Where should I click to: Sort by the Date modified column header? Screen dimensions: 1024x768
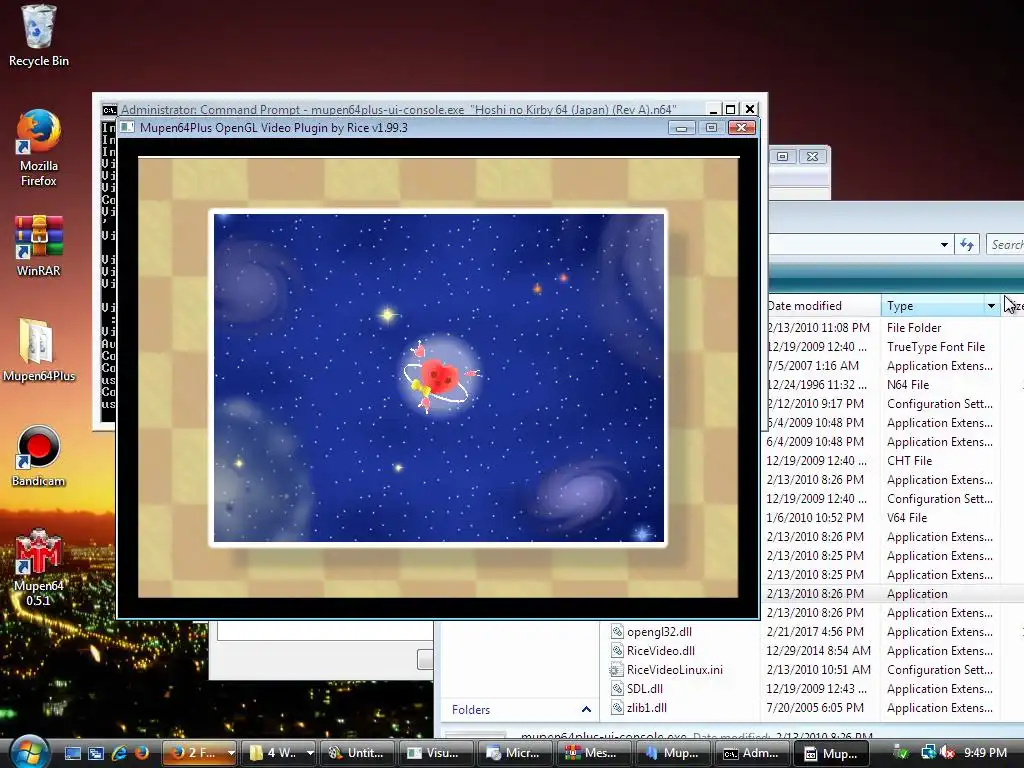(823, 306)
